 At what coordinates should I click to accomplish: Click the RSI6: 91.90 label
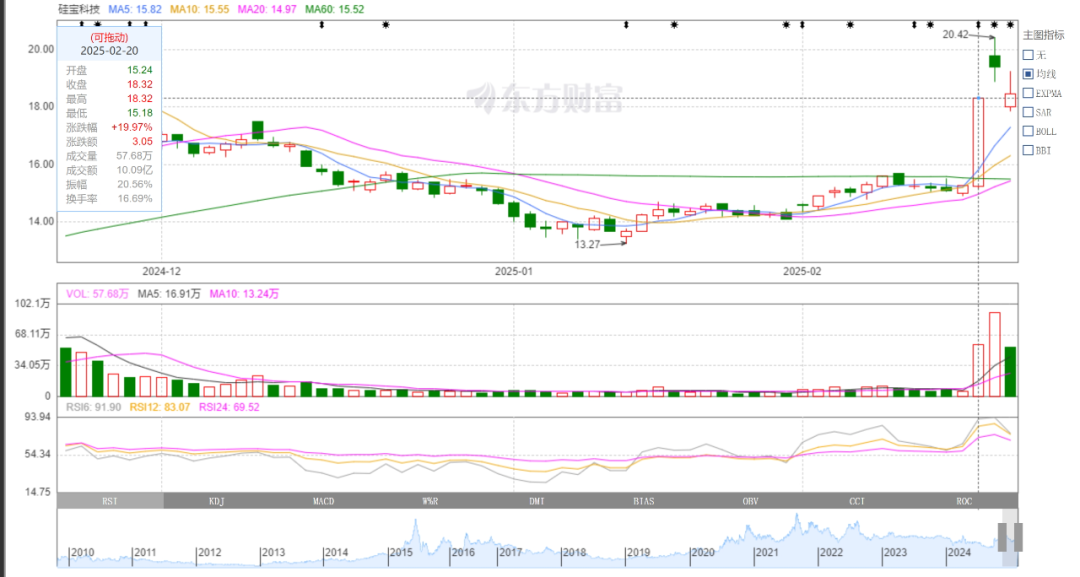point(93,407)
